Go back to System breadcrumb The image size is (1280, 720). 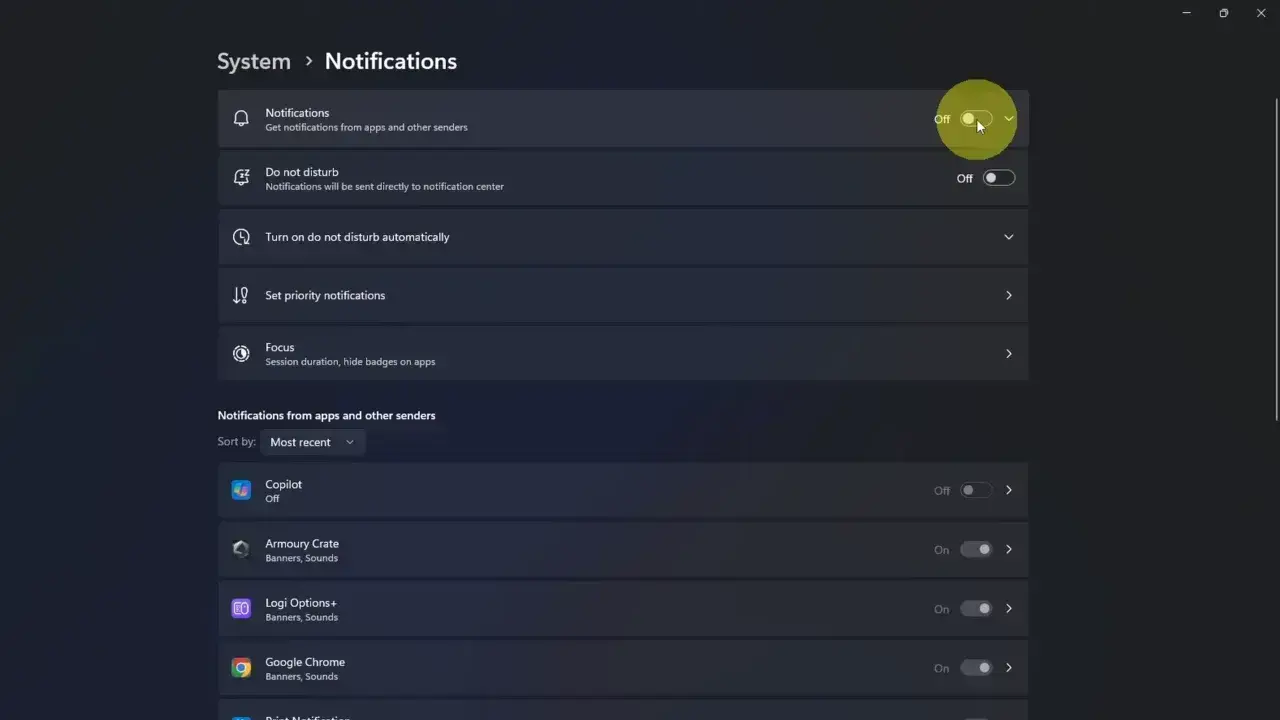(254, 61)
